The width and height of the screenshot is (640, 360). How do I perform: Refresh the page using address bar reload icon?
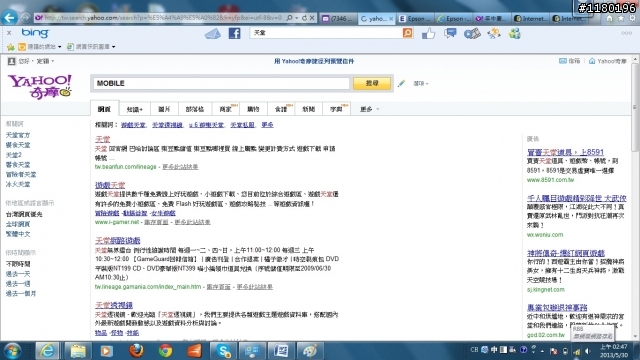pos(304,18)
